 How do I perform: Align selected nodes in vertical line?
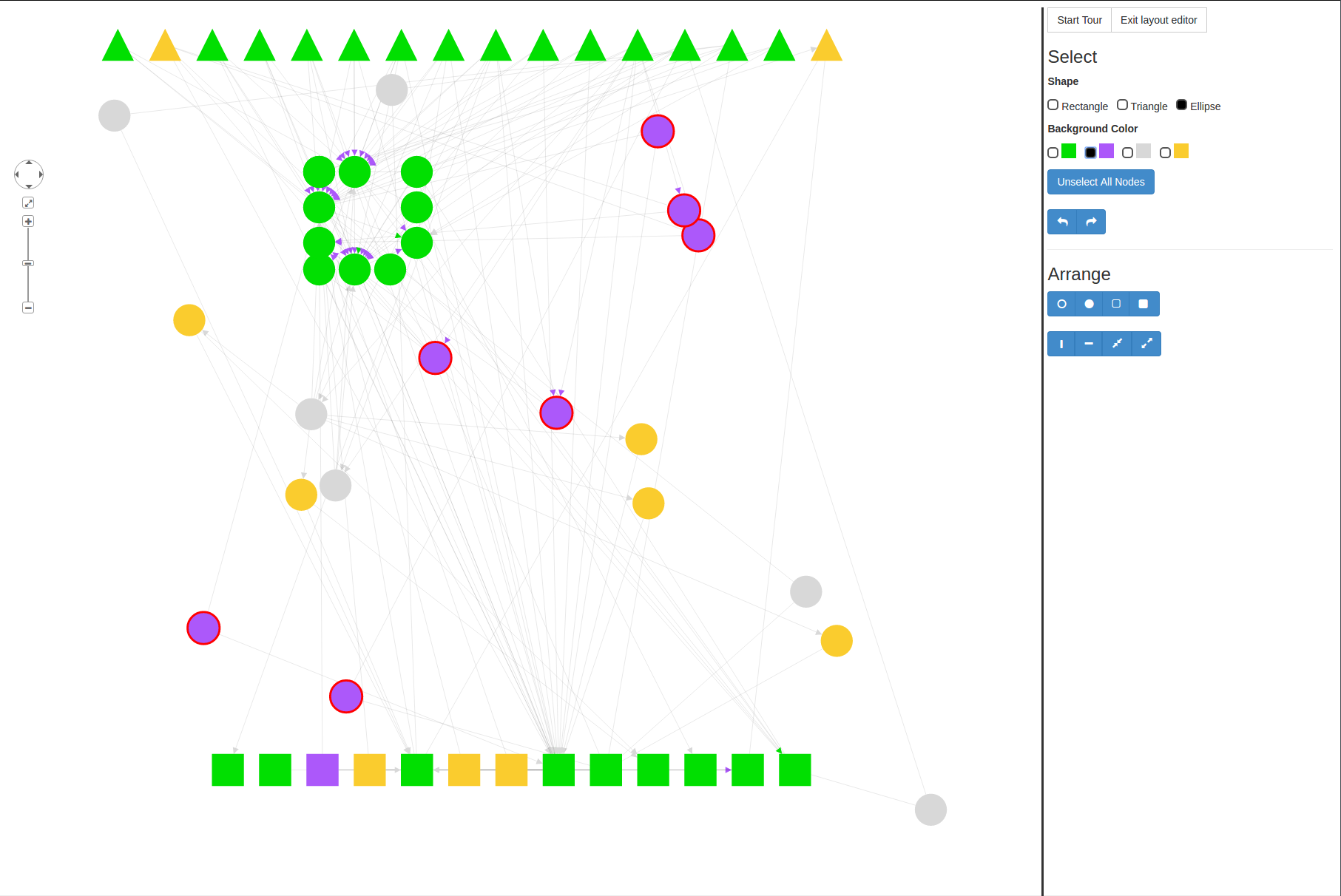tap(1061, 344)
